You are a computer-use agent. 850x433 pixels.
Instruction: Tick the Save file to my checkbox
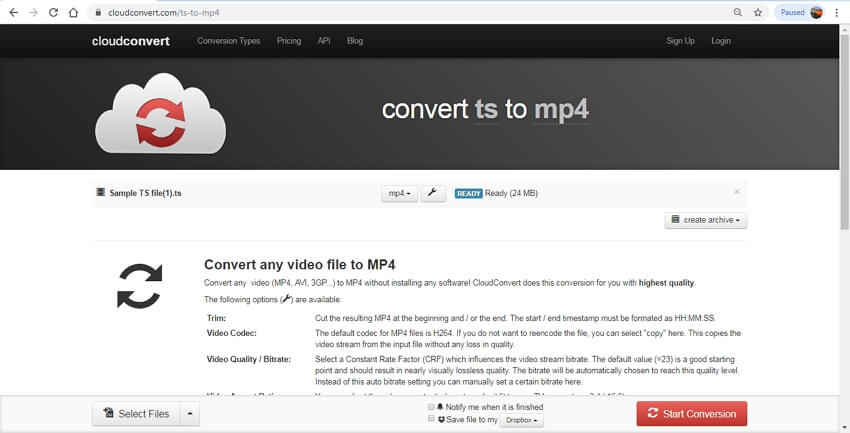coord(432,419)
